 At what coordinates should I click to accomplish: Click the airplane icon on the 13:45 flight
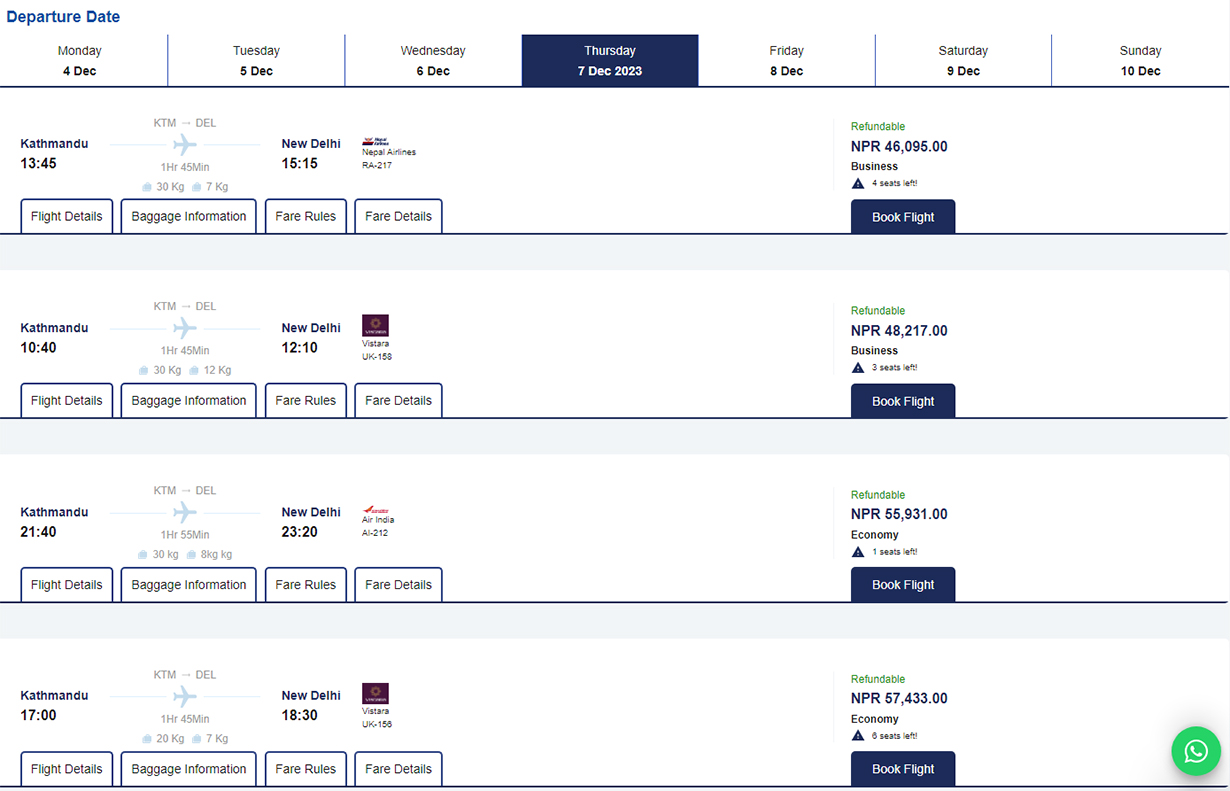coord(184,145)
